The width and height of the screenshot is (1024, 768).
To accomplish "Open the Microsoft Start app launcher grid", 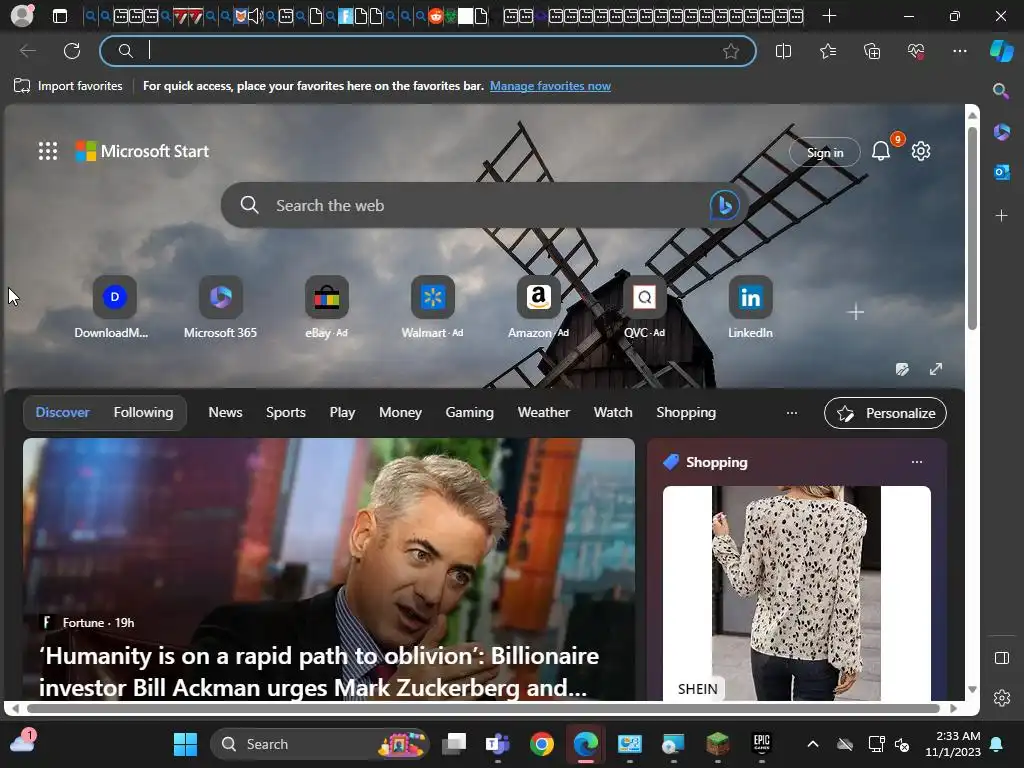I will [x=48, y=151].
